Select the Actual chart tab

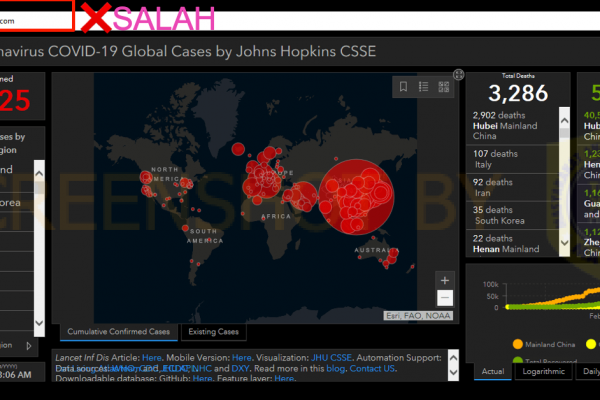493,371
